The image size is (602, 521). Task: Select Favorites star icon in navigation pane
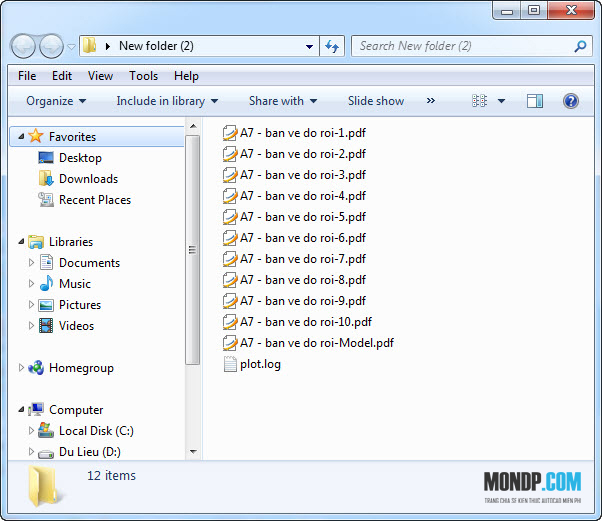coord(36,136)
